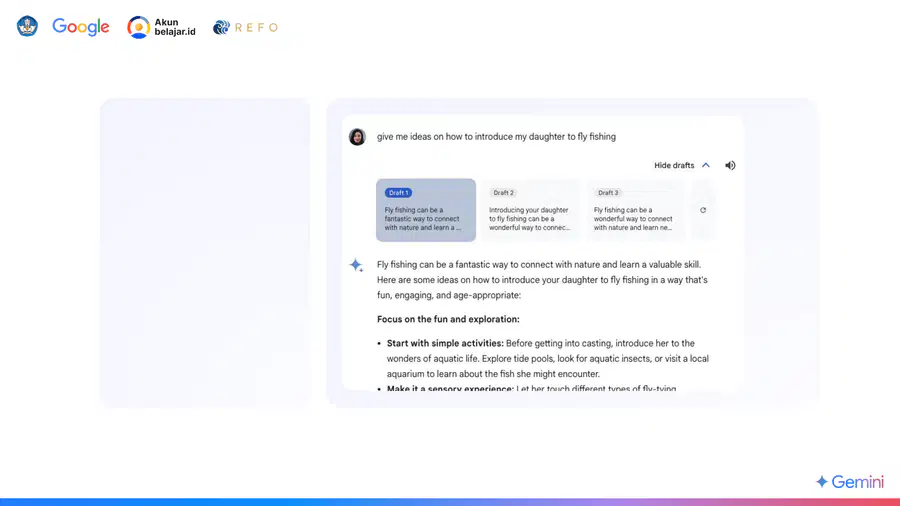Click the user profile avatar
This screenshot has width=900, height=506.
pos(357,137)
